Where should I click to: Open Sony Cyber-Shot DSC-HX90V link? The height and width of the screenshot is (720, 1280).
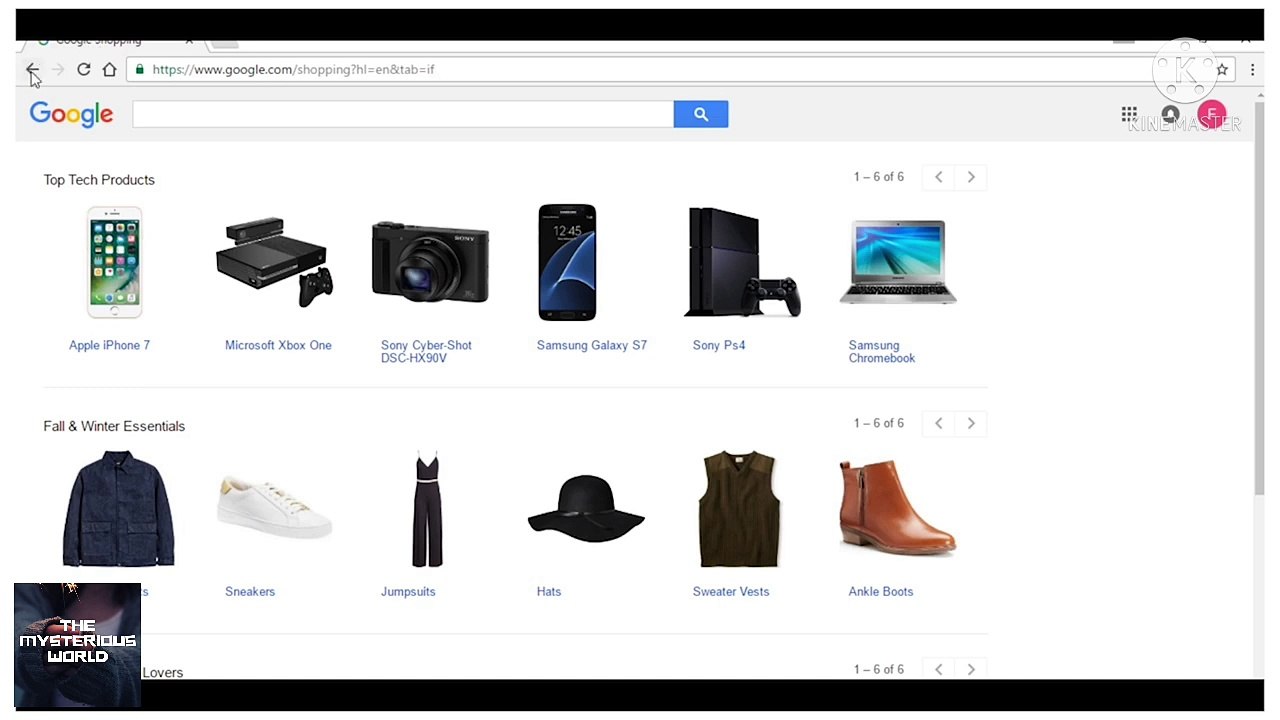coord(426,352)
